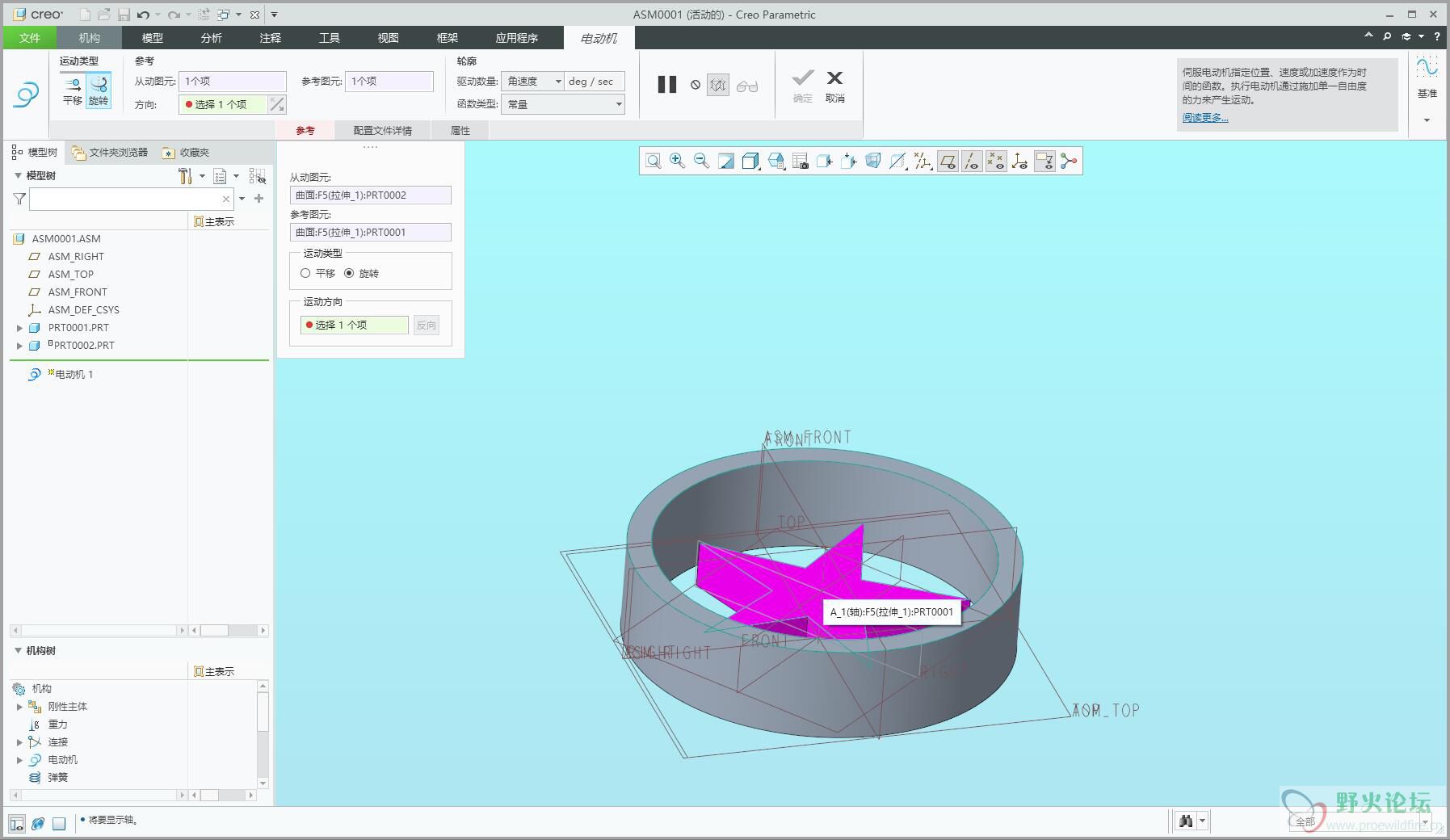Click the view manager camera icon
1450x840 pixels.
[x=801, y=162]
